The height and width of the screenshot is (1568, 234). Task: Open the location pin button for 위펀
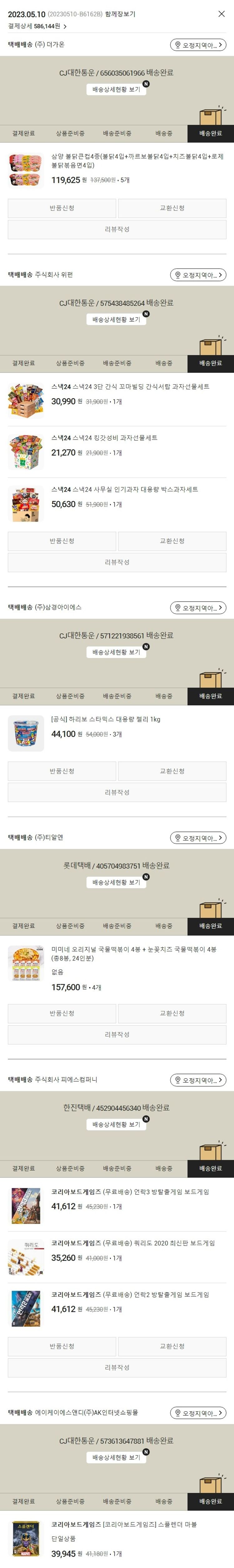[198, 275]
